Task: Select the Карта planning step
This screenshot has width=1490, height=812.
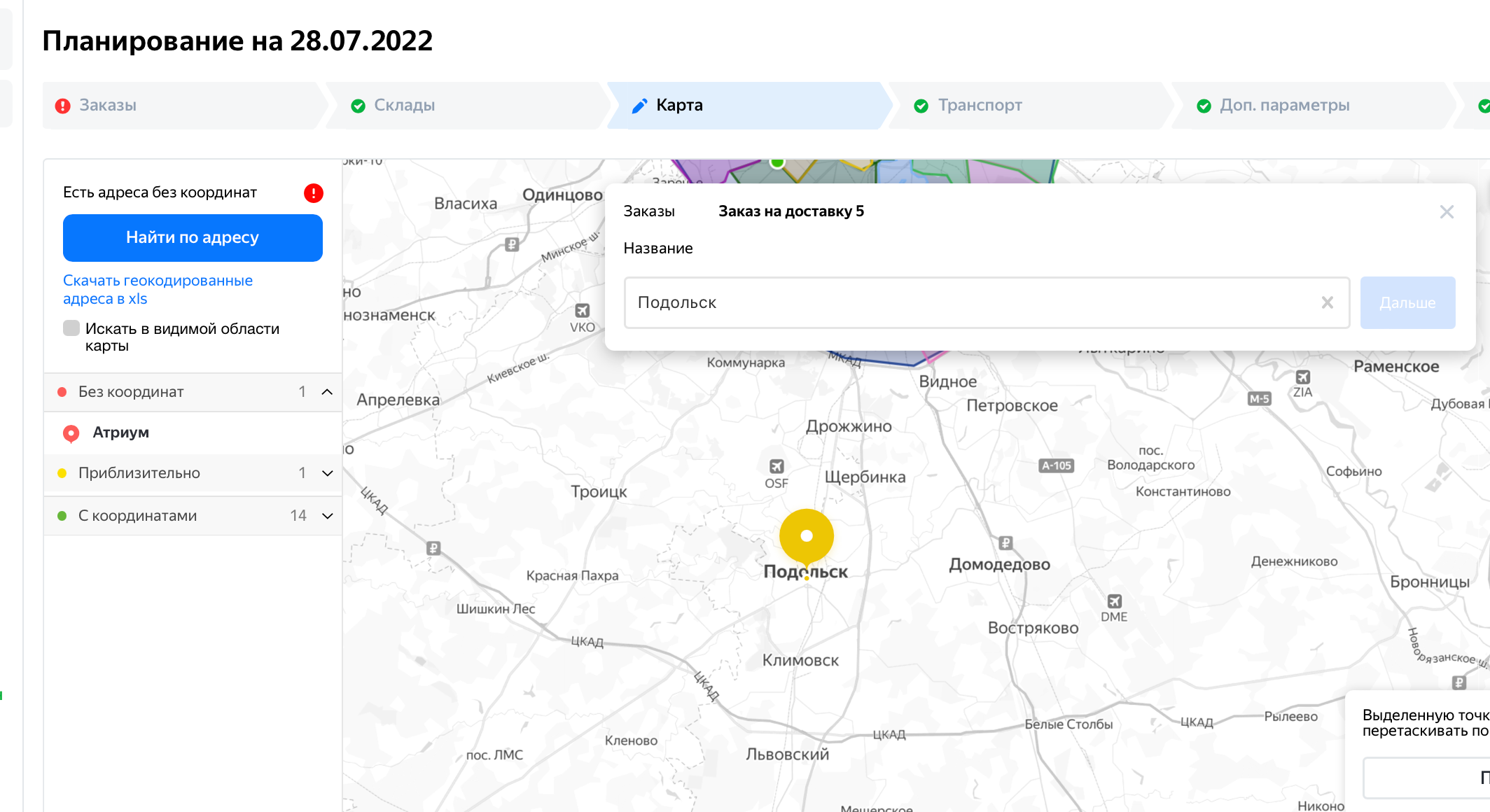Action: [x=749, y=106]
